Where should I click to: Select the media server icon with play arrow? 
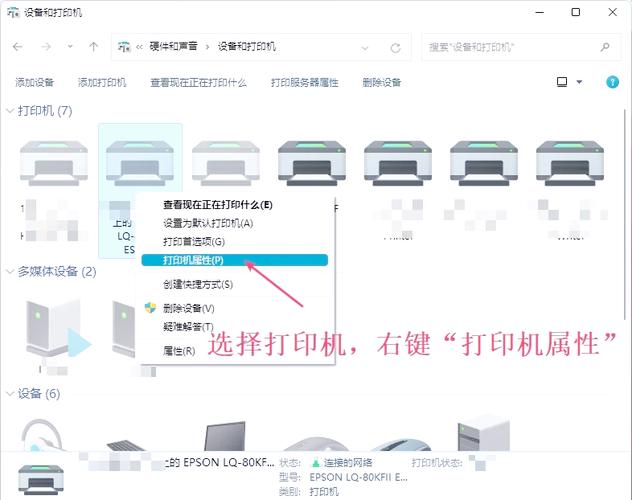[58, 329]
